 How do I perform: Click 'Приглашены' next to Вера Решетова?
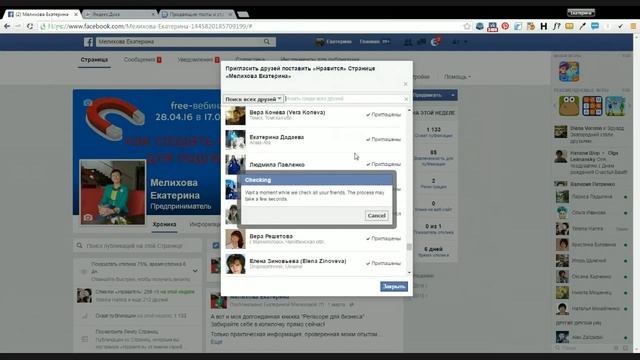click(x=383, y=239)
